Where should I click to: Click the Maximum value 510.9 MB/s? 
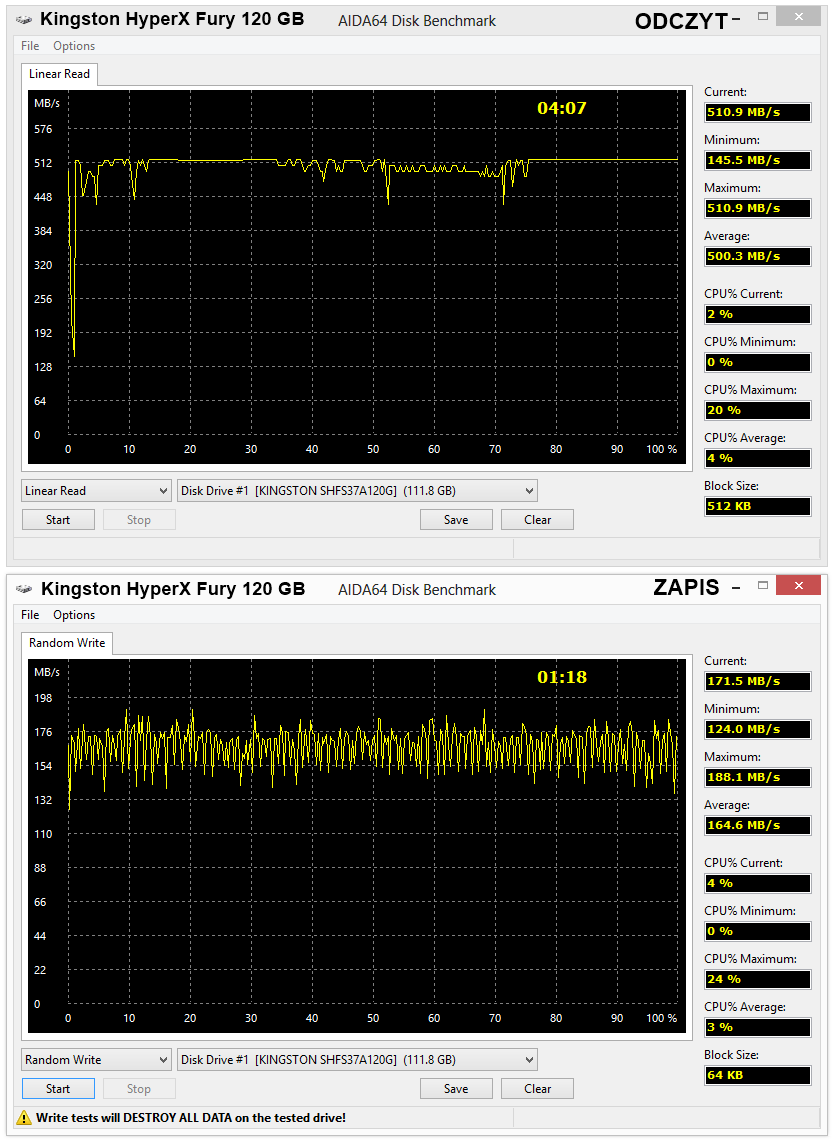[x=757, y=209]
